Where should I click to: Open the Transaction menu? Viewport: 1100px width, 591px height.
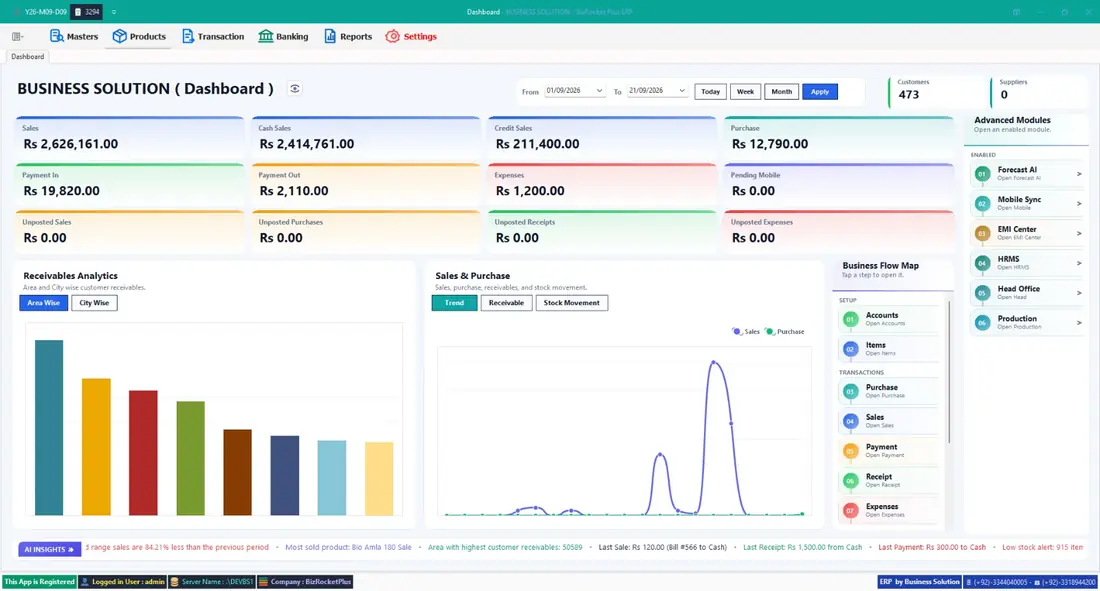pos(213,36)
